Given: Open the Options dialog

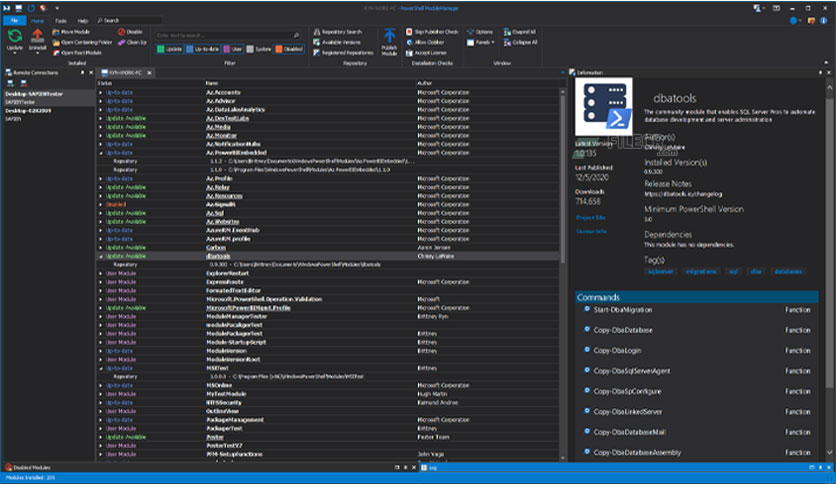Looking at the screenshot, I should click(480, 32).
